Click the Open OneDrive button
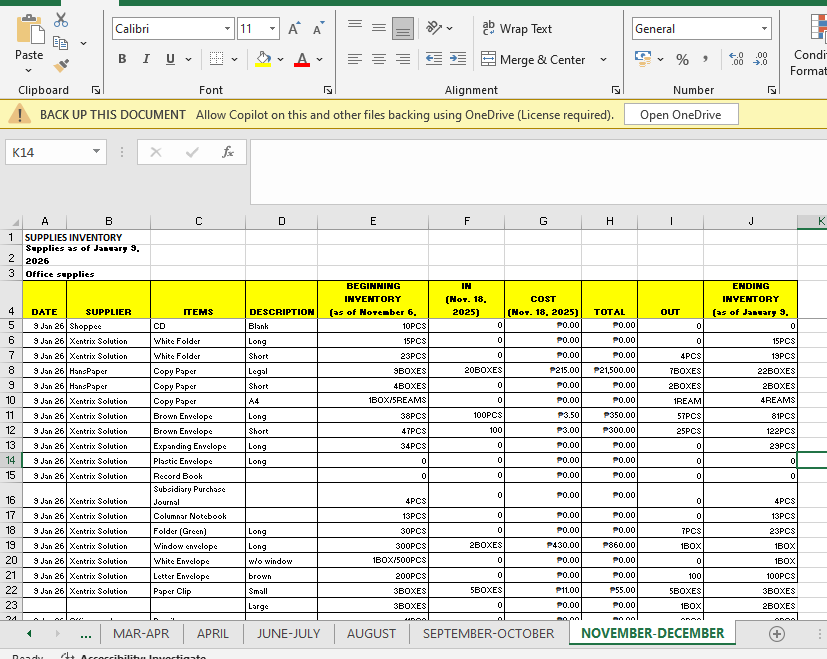827x659 pixels. point(680,114)
